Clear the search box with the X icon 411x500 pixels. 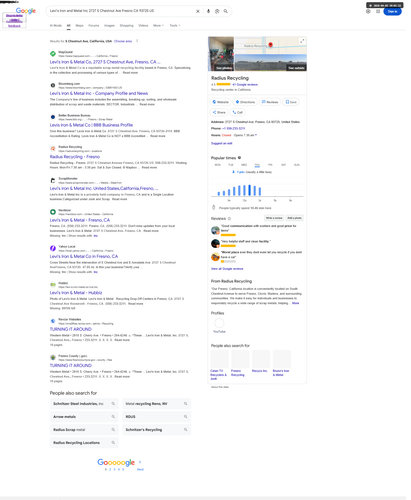click(x=198, y=11)
